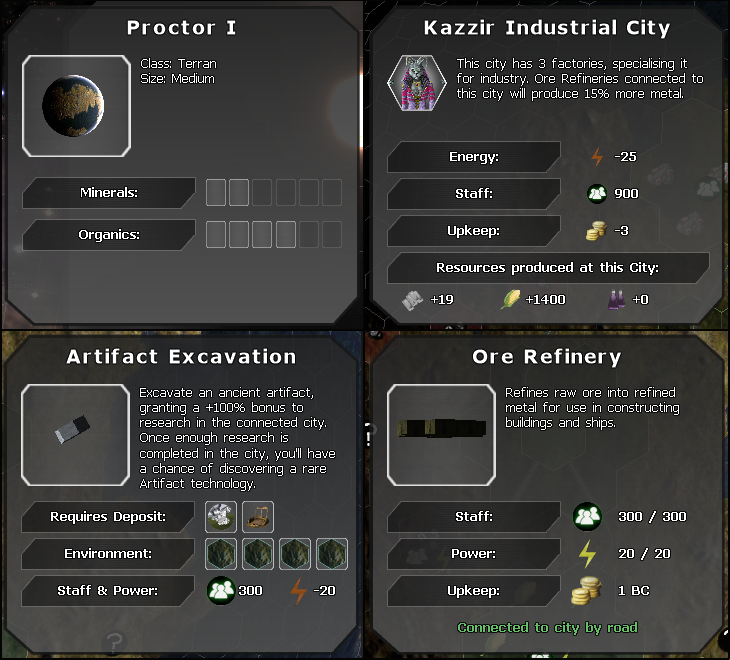This screenshot has height=660, width=730.
Task: Click the last Environment hex tile
Action: coord(332,554)
